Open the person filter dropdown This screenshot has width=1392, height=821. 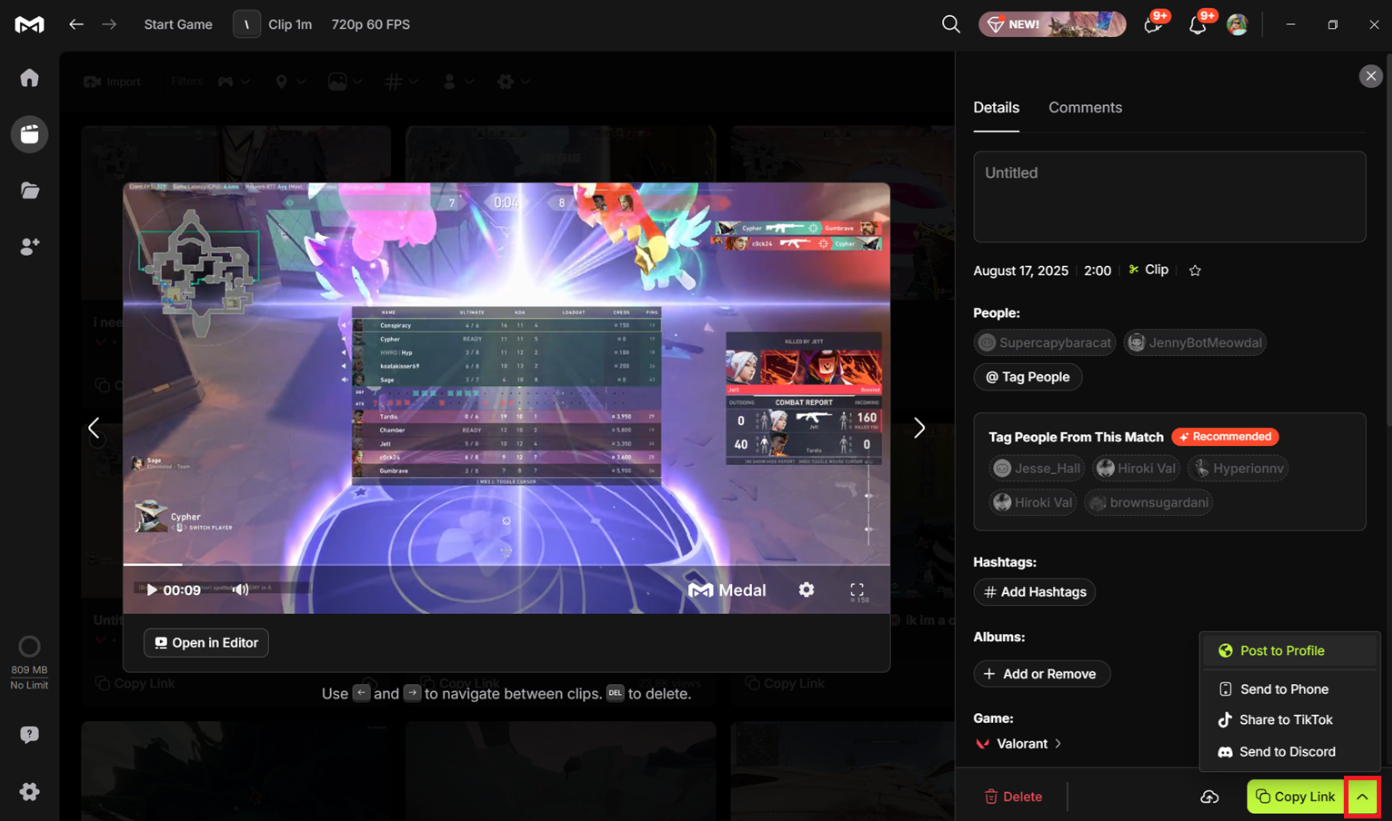(457, 82)
